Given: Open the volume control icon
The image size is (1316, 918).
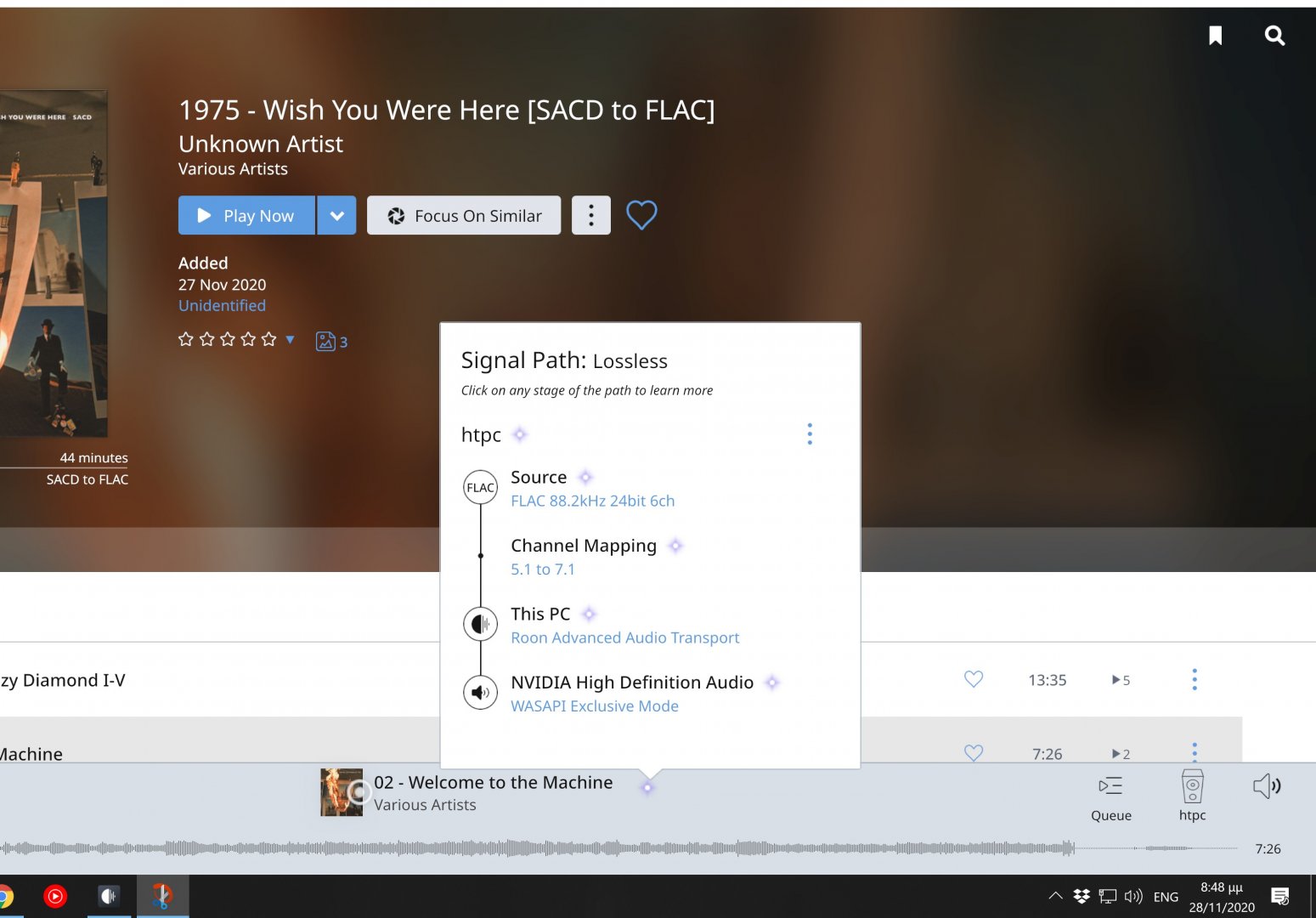Looking at the screenshot, I should [x=1267, y=786].
